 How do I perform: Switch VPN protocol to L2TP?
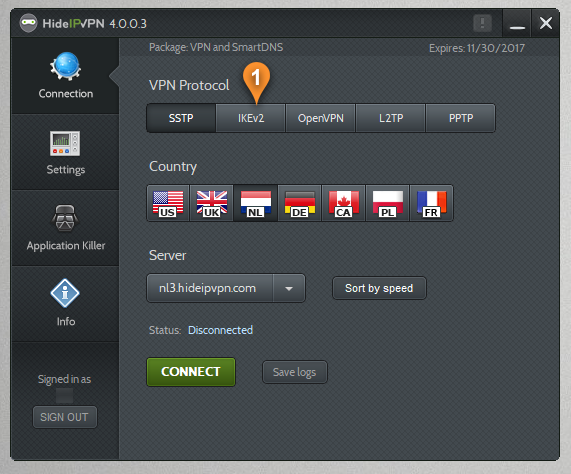(391, 118)
